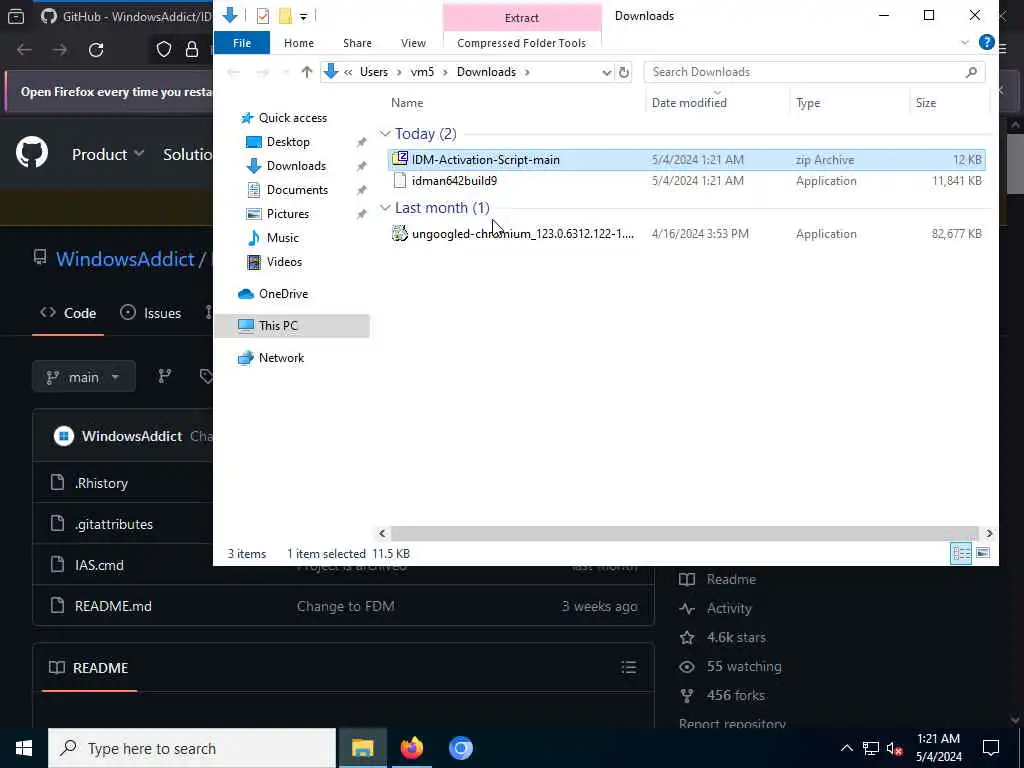Open the GitHub Code tab

(68, 313)
